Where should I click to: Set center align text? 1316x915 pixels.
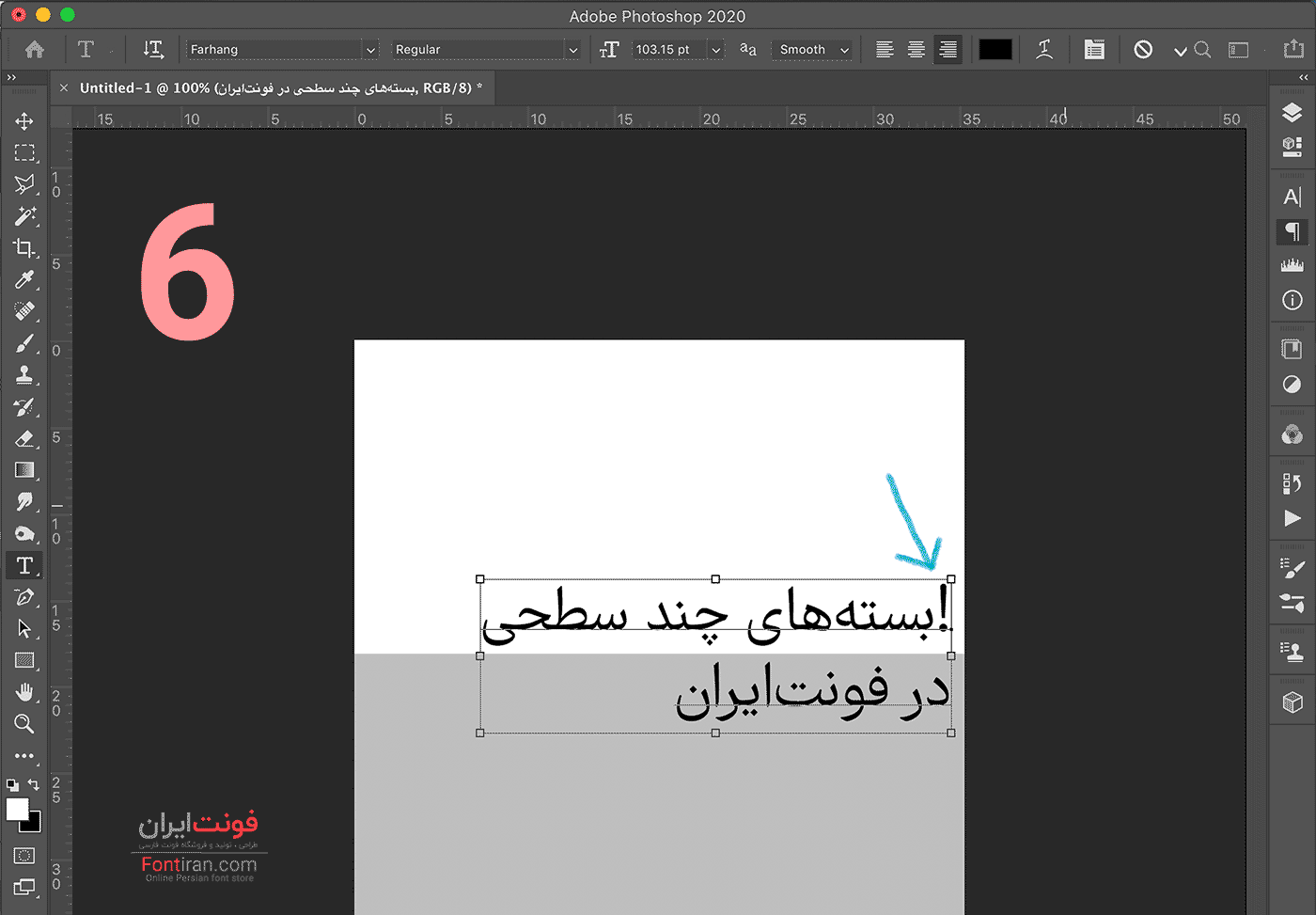click(916, 50)
